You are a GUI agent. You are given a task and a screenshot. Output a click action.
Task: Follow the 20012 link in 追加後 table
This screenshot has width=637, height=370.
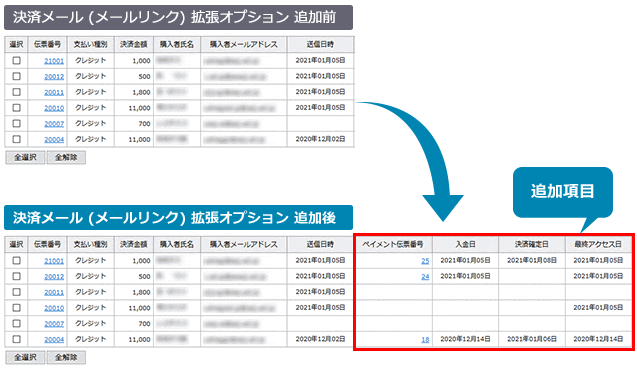(x=54, y=277)
